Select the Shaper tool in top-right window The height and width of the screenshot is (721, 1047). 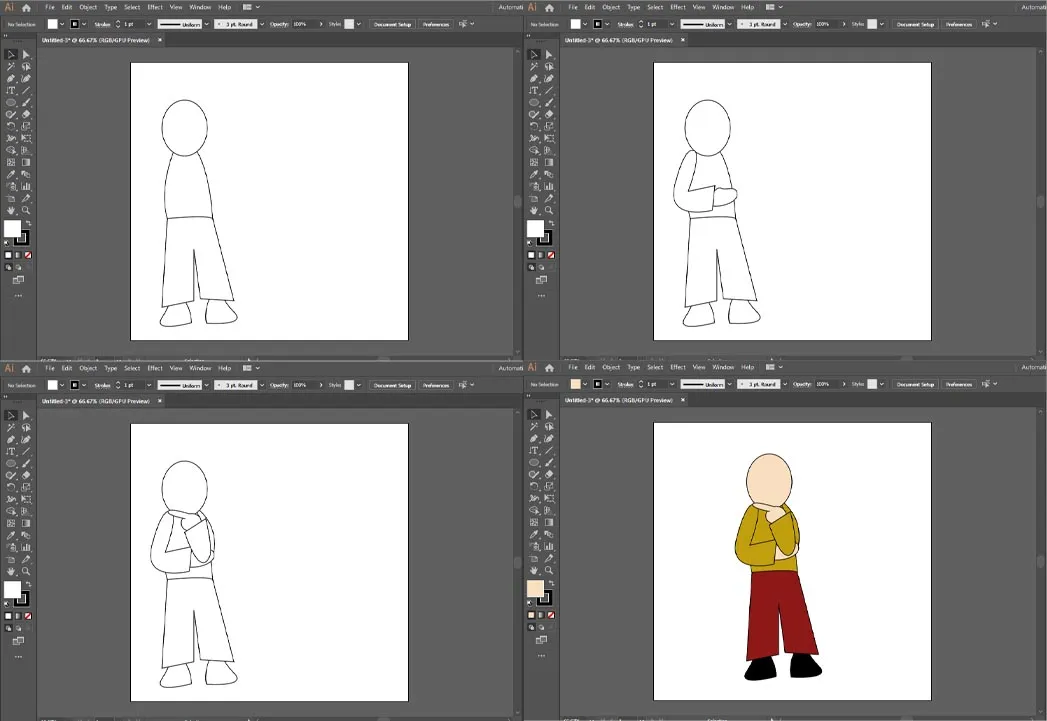(x=534, y=115)
